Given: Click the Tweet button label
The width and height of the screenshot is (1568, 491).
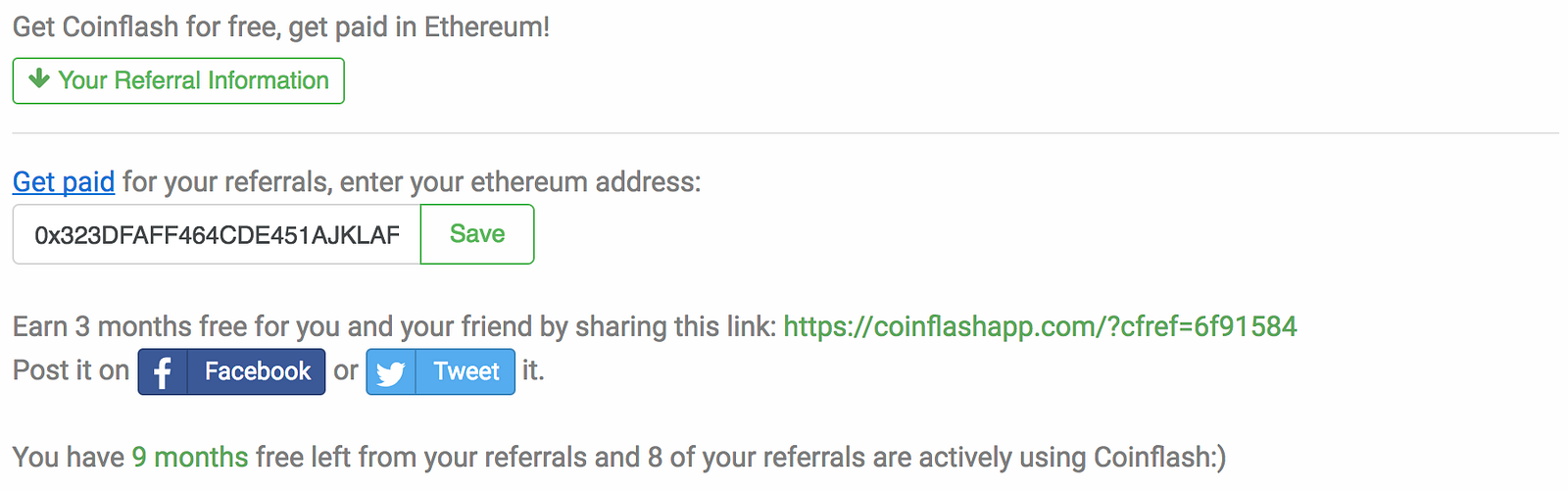Looking at the screenshot, I should [466, 371].
